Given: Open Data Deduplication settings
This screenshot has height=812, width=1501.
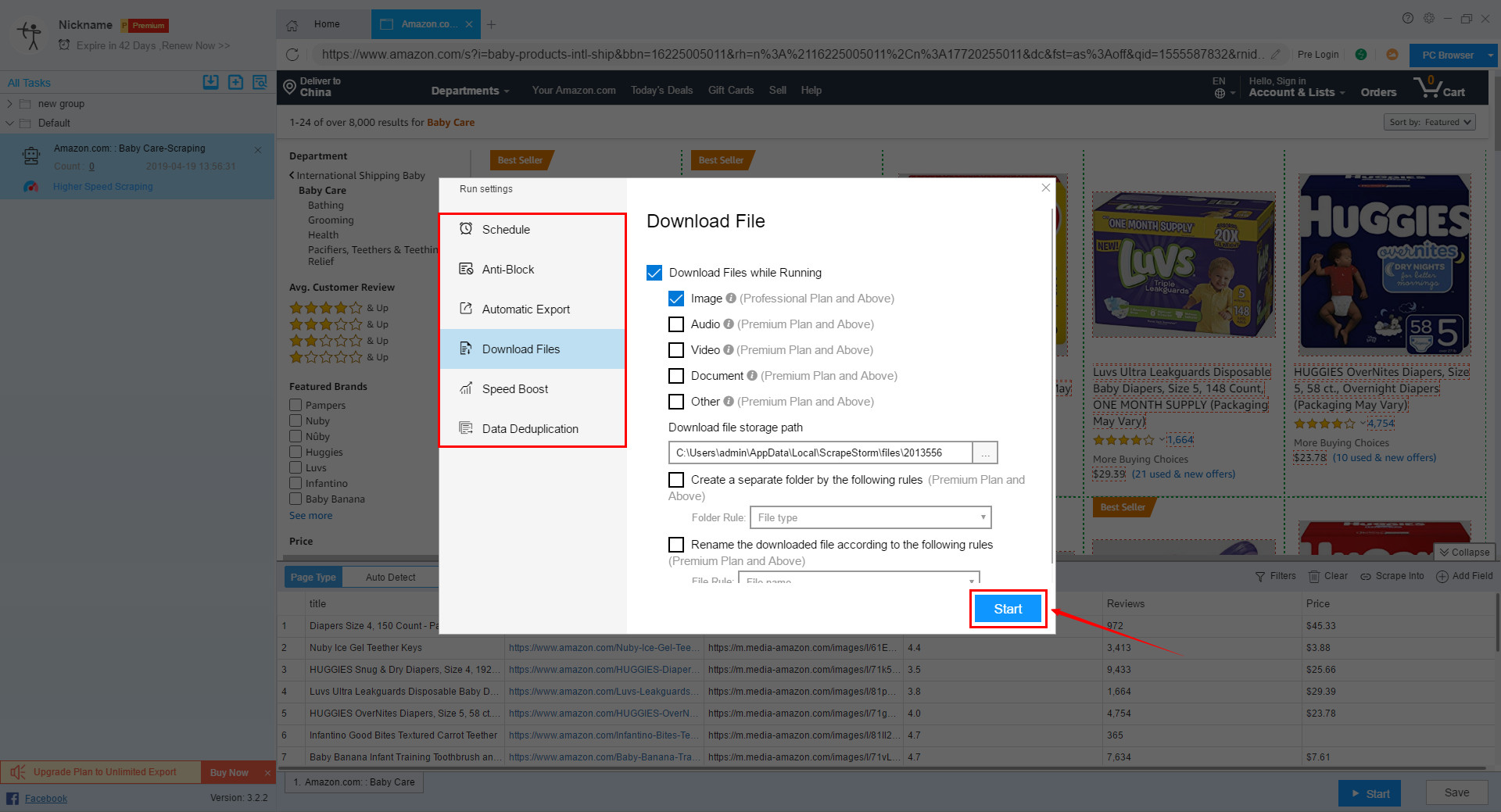Looking at the screenshot, I should click(532, 428).
